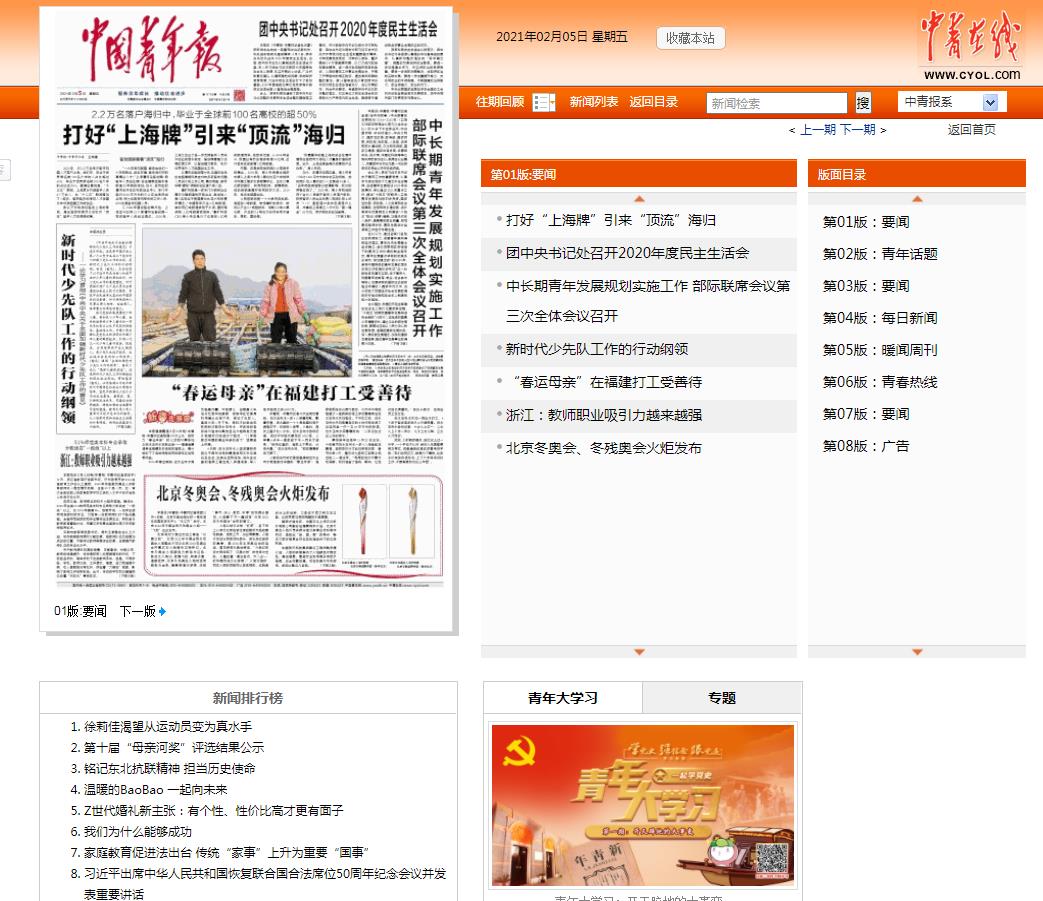Open article 打好"上海牌"引来"顶流"海归

click(x=611, y=220)
